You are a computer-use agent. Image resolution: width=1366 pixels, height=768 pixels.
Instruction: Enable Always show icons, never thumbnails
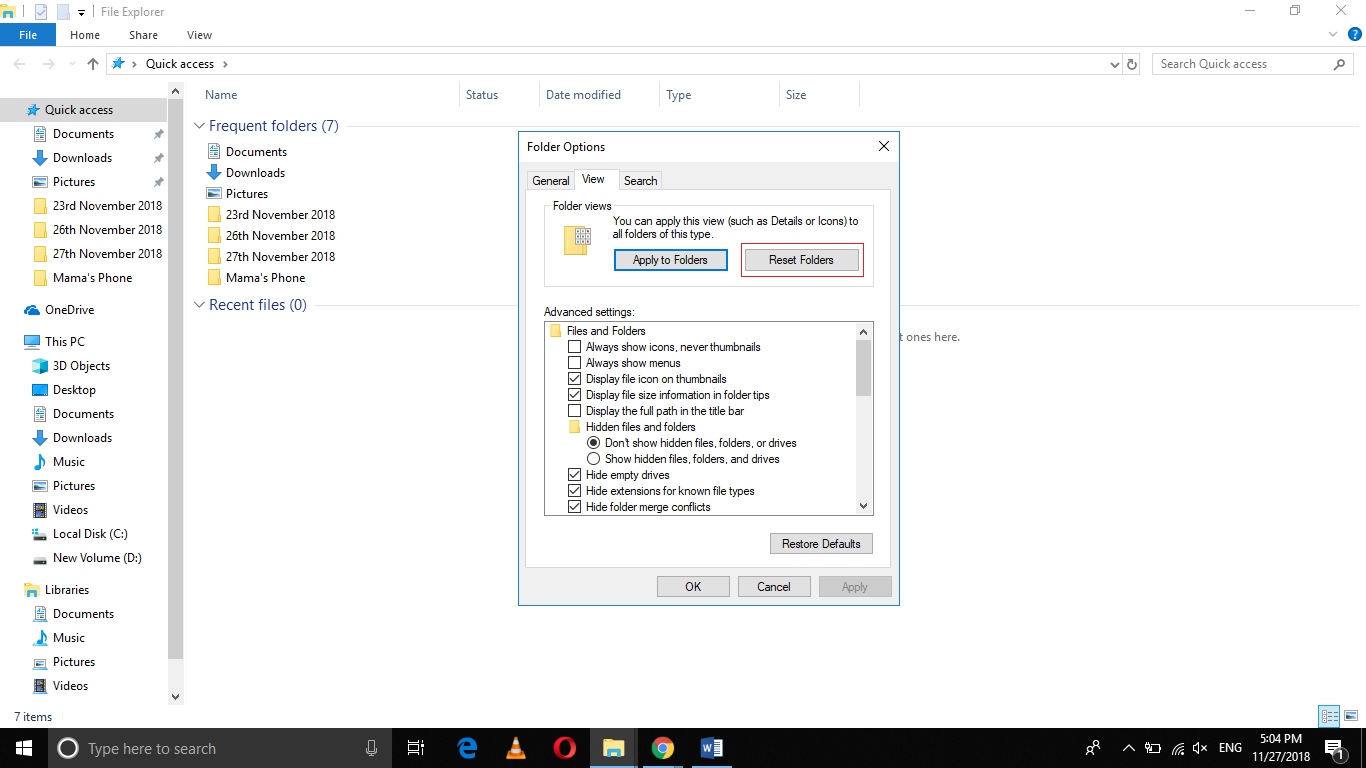click(575, 346)
